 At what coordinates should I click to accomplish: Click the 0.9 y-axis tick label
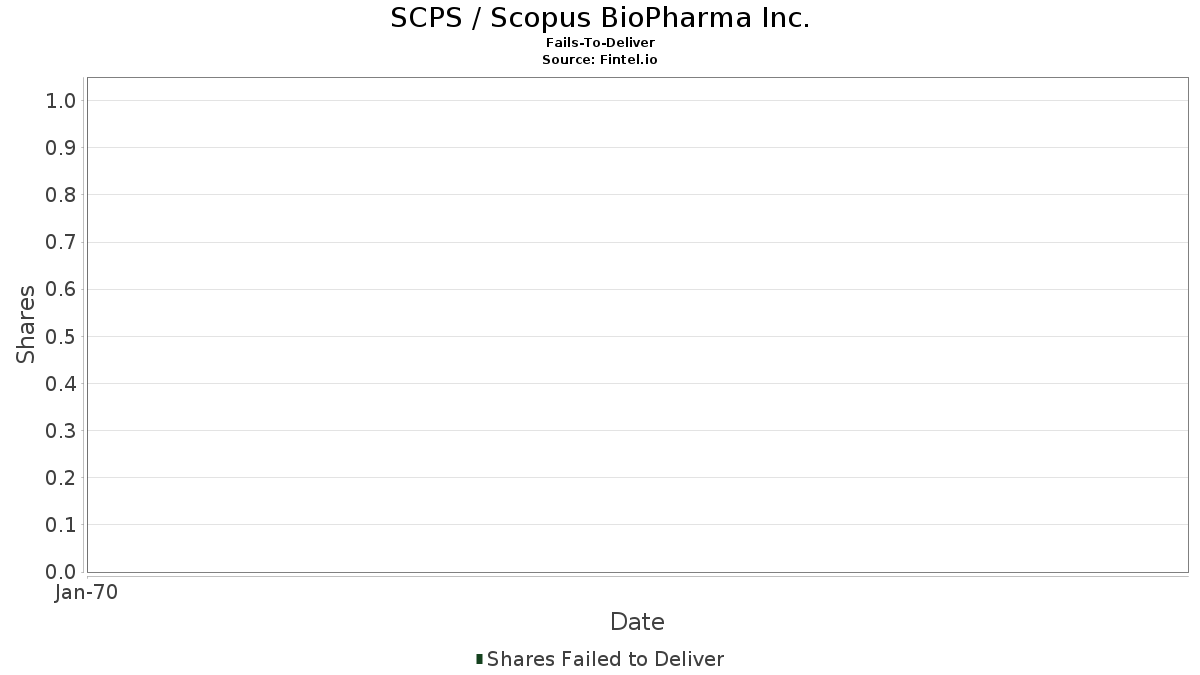pos(61,148)
